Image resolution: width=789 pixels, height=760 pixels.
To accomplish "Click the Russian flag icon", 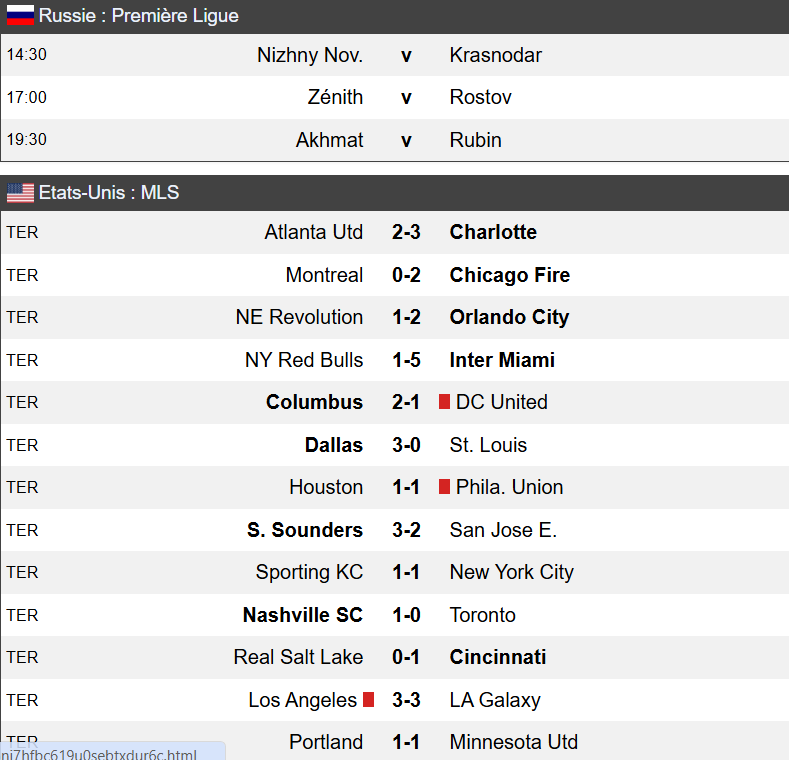I will coord(20,16).
